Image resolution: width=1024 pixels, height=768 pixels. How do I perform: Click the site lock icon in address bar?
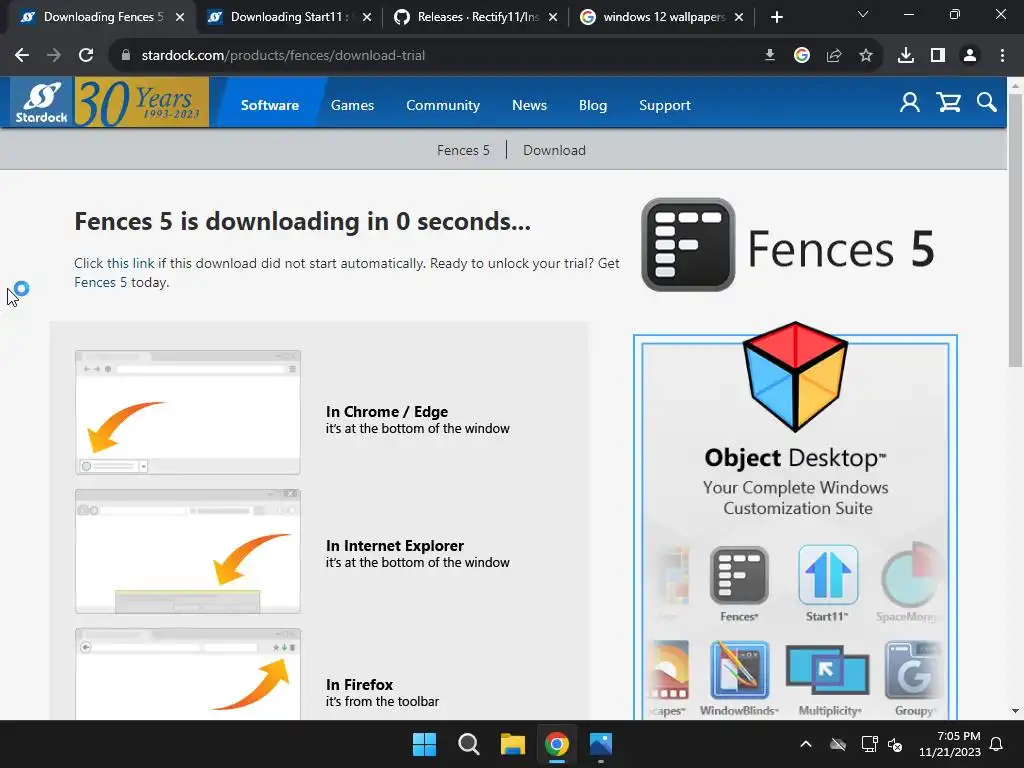click(125, 56)
